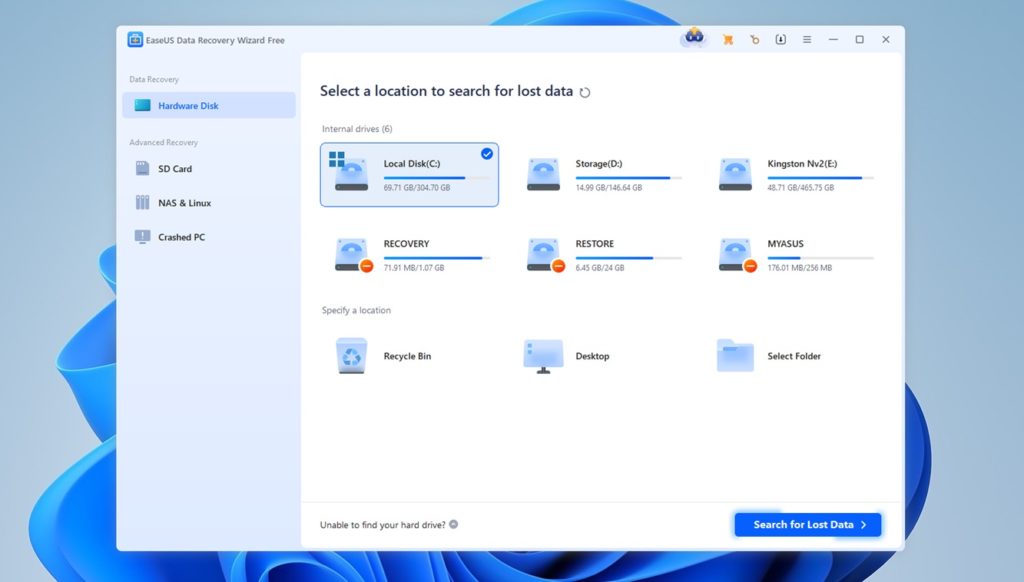Deselect the checked Local Disk C: drive

pyautogui.click(x=487, y=154)
